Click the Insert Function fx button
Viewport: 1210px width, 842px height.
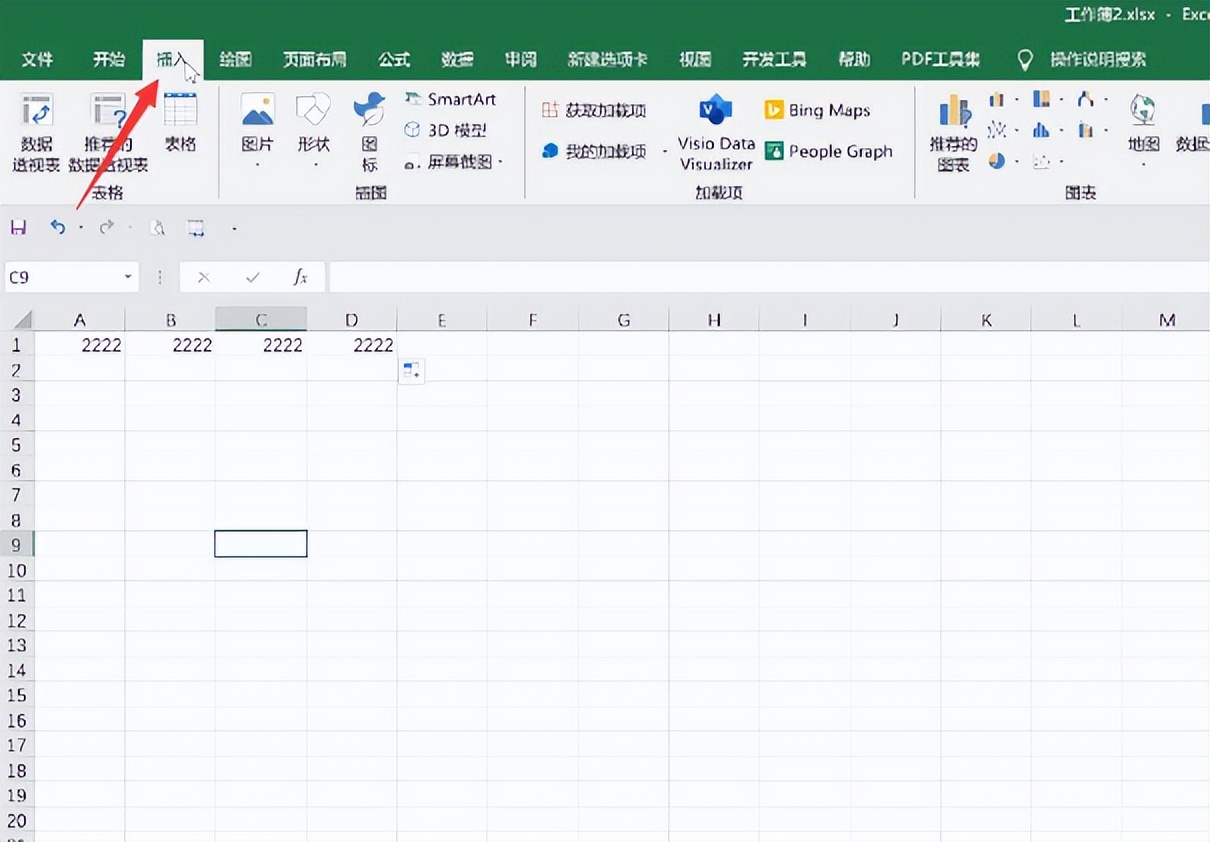[299, 277]
